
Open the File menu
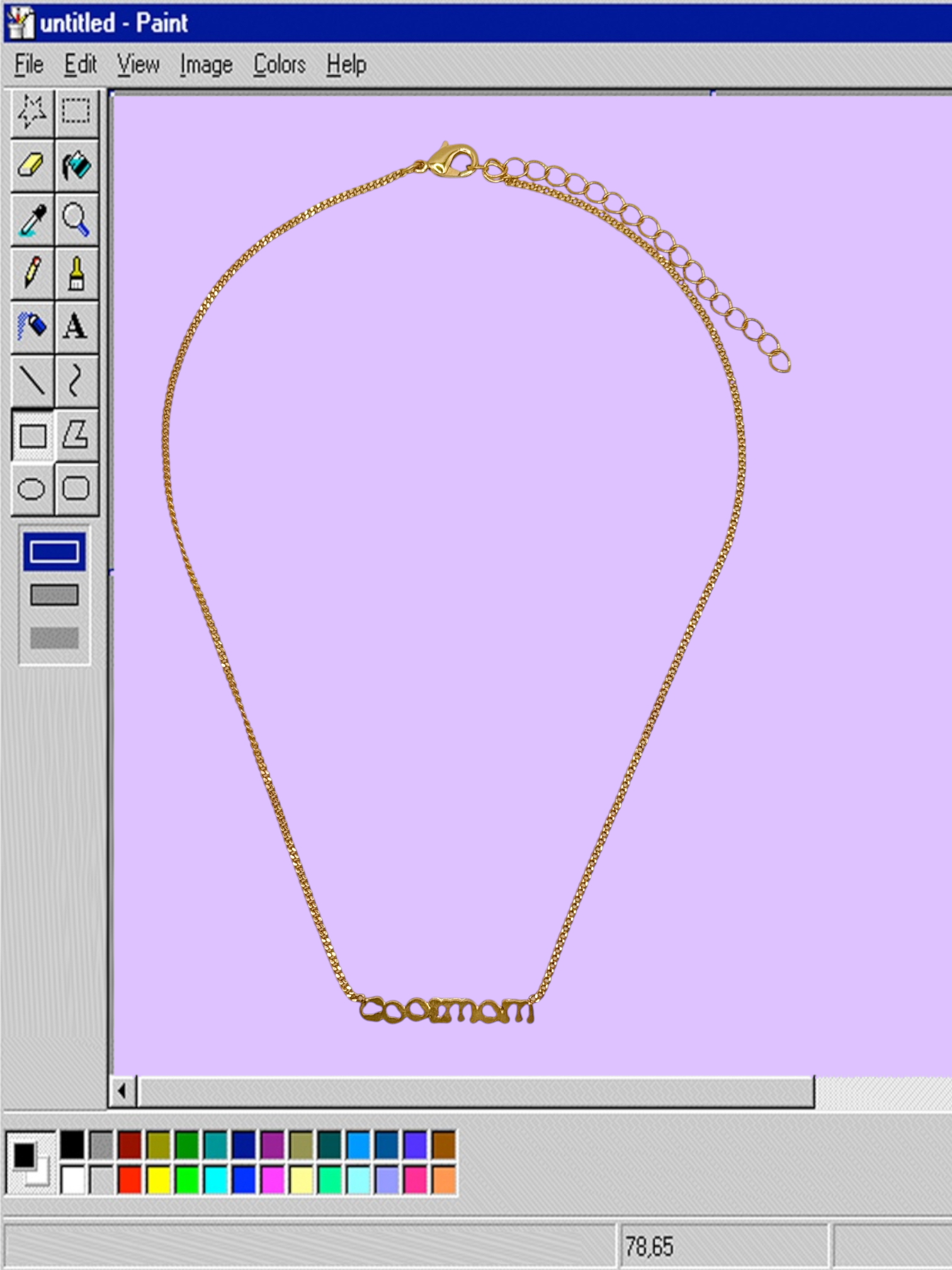[29, 64]
